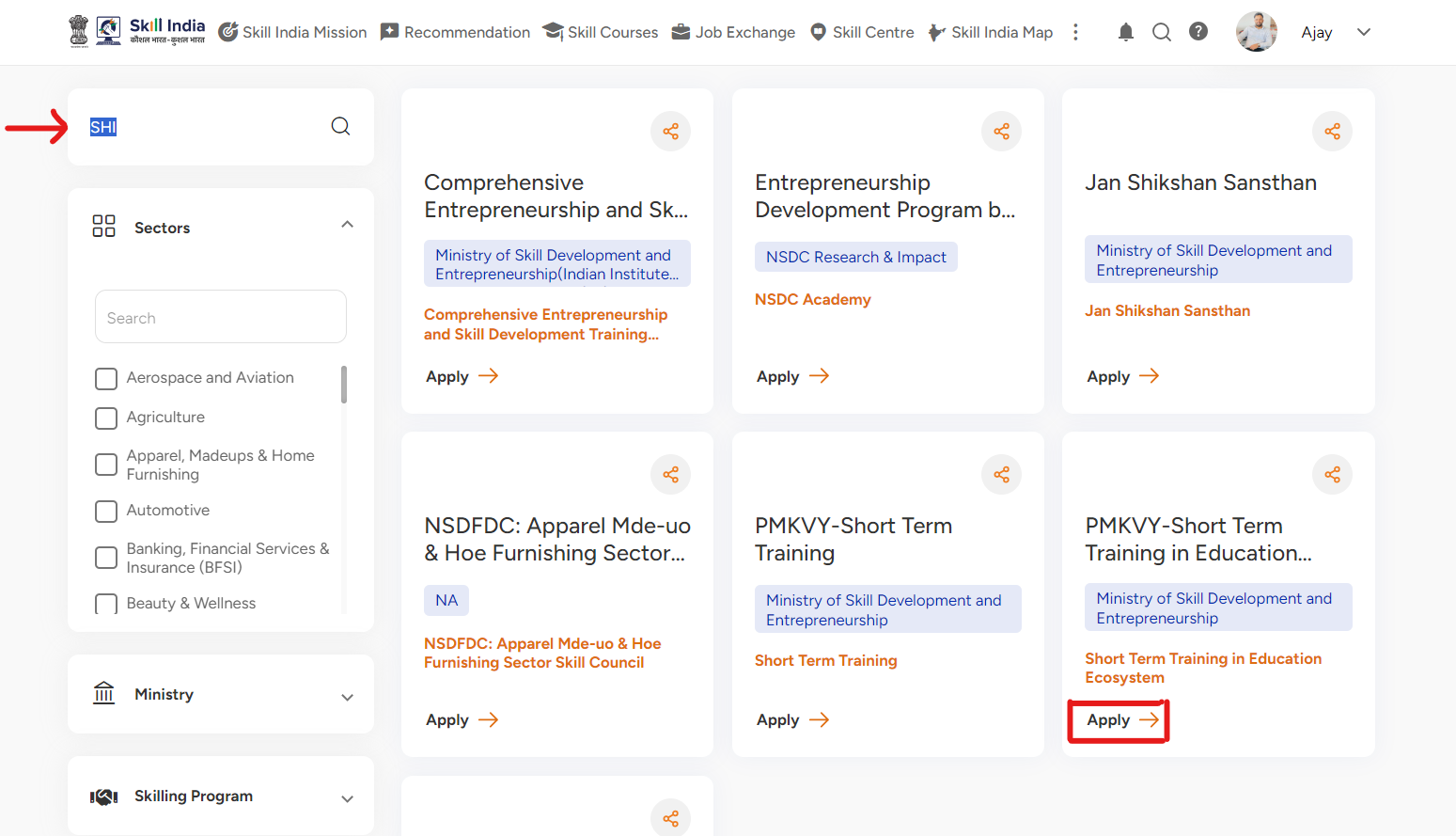This screenshot has width=1456, height=836.
Task: Apply to PMKVY-Short Term Training
Action: 792,719
